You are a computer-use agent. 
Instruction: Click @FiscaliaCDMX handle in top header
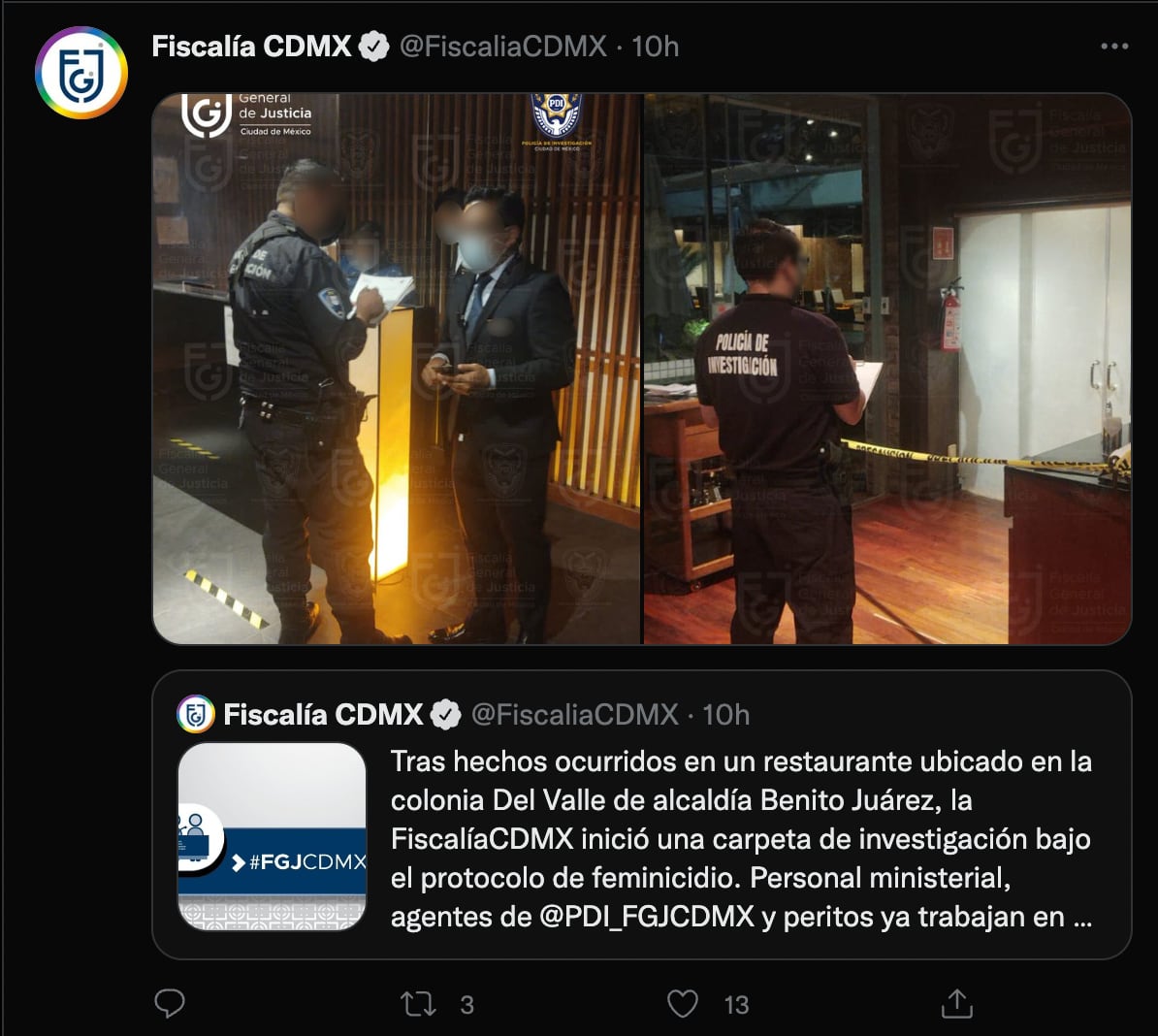tap(503, 47)
